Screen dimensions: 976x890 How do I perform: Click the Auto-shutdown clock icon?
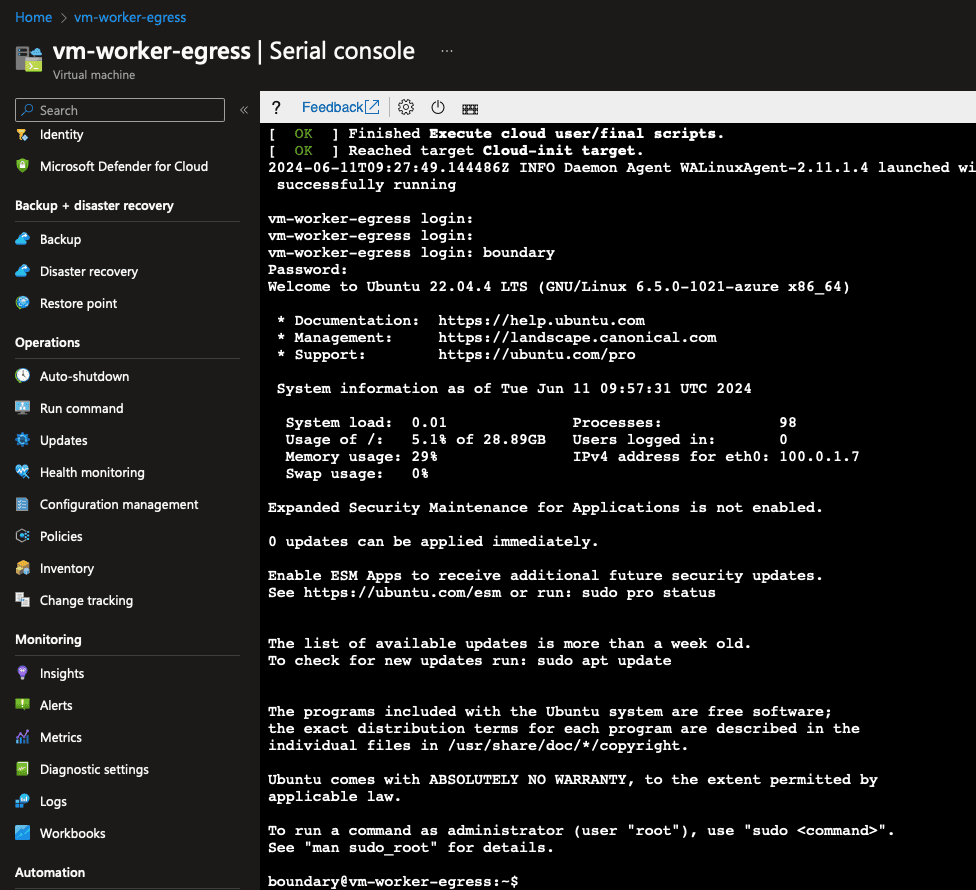click(23, 376)
